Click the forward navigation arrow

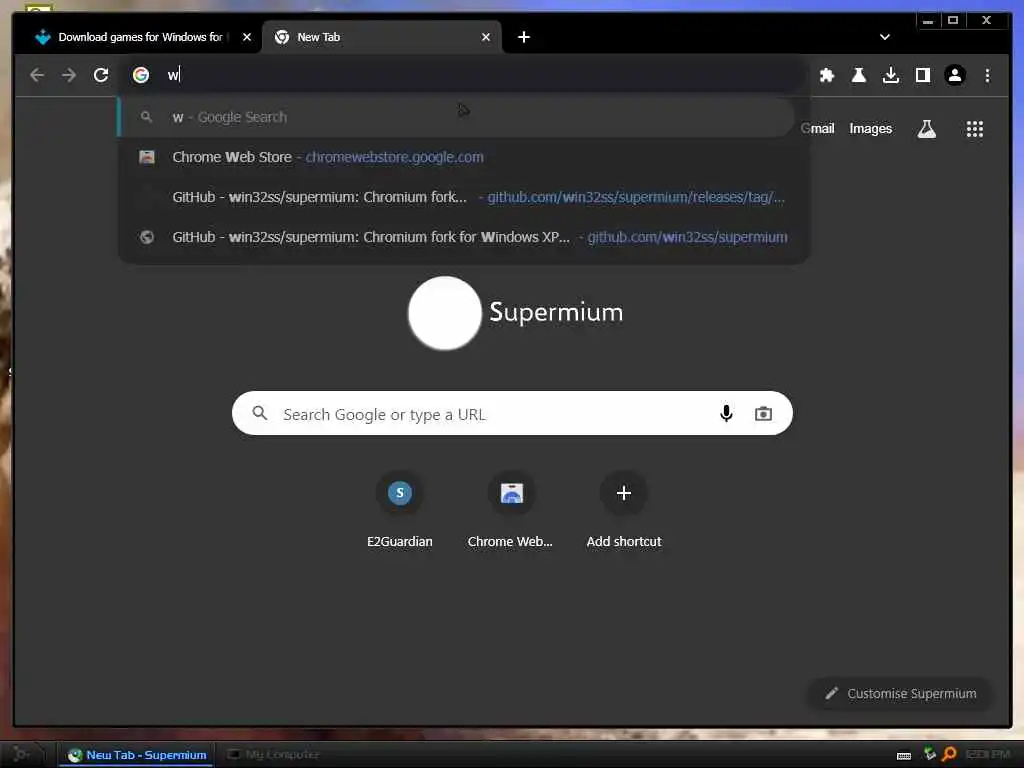(69, 75)
